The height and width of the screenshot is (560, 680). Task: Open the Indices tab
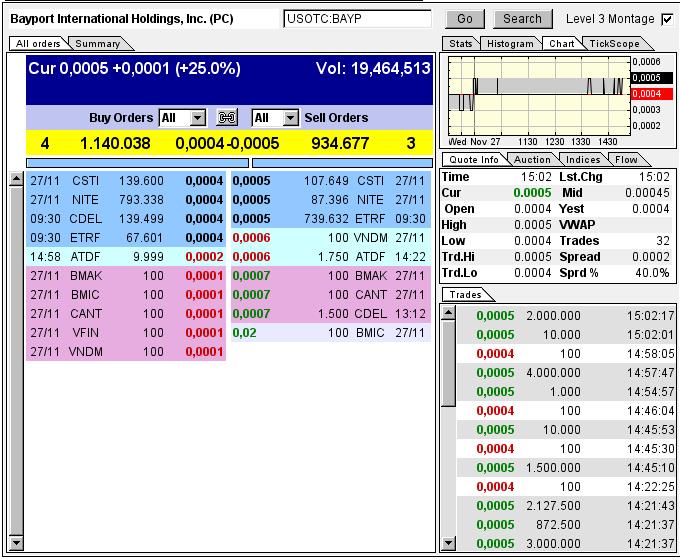coord(583,160)
